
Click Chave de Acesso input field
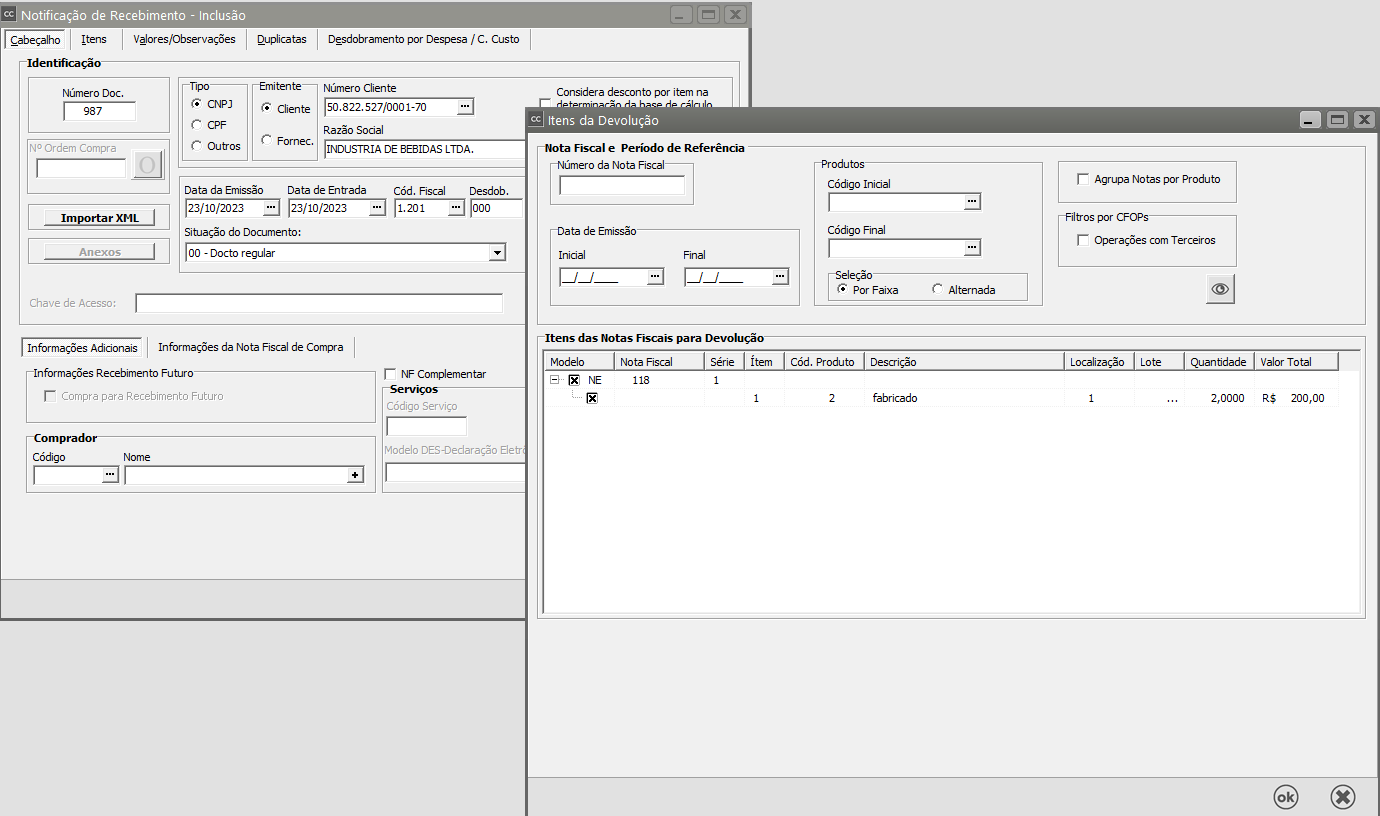point(319,303)
